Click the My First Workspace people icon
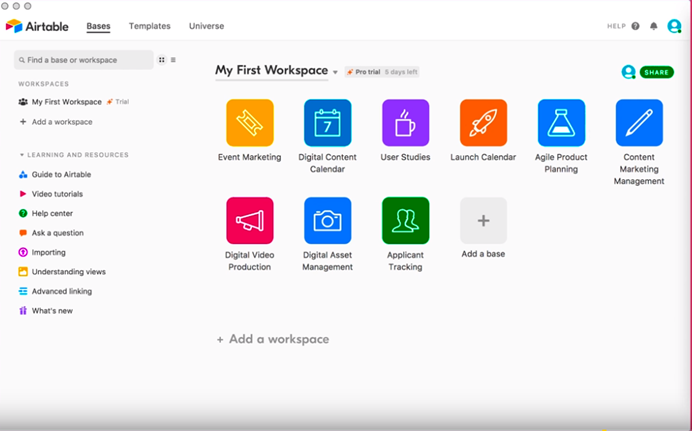692x432 pixels. pos(23,102)
